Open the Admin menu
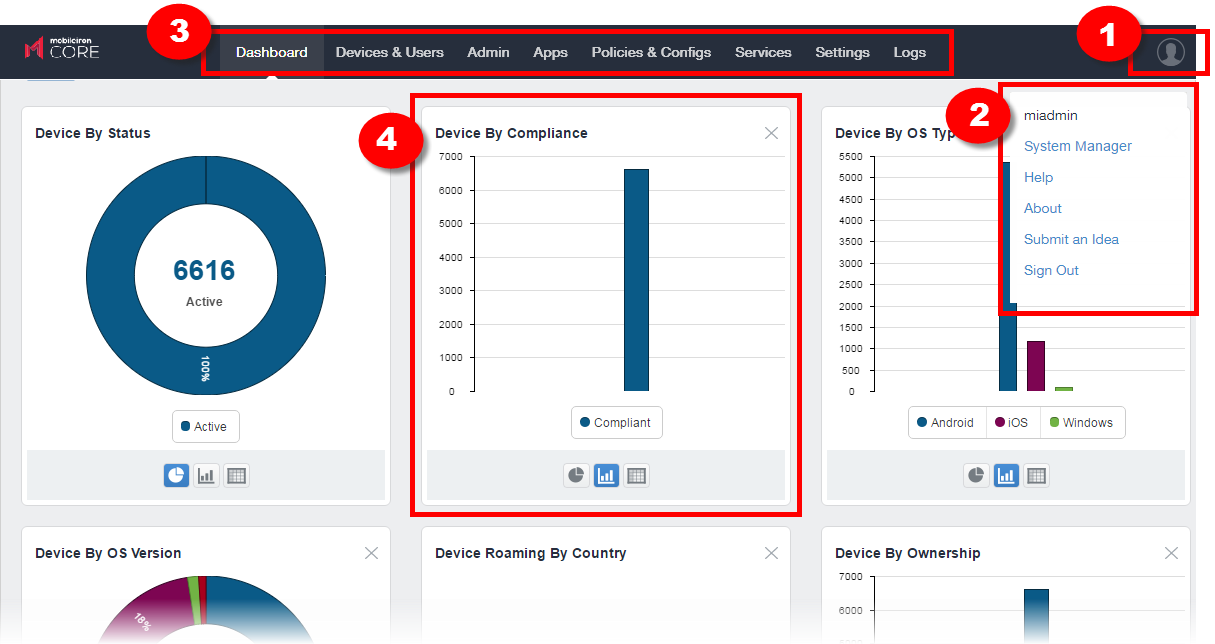The width and height of the screenshot is (1215, 644). point(488,52)
